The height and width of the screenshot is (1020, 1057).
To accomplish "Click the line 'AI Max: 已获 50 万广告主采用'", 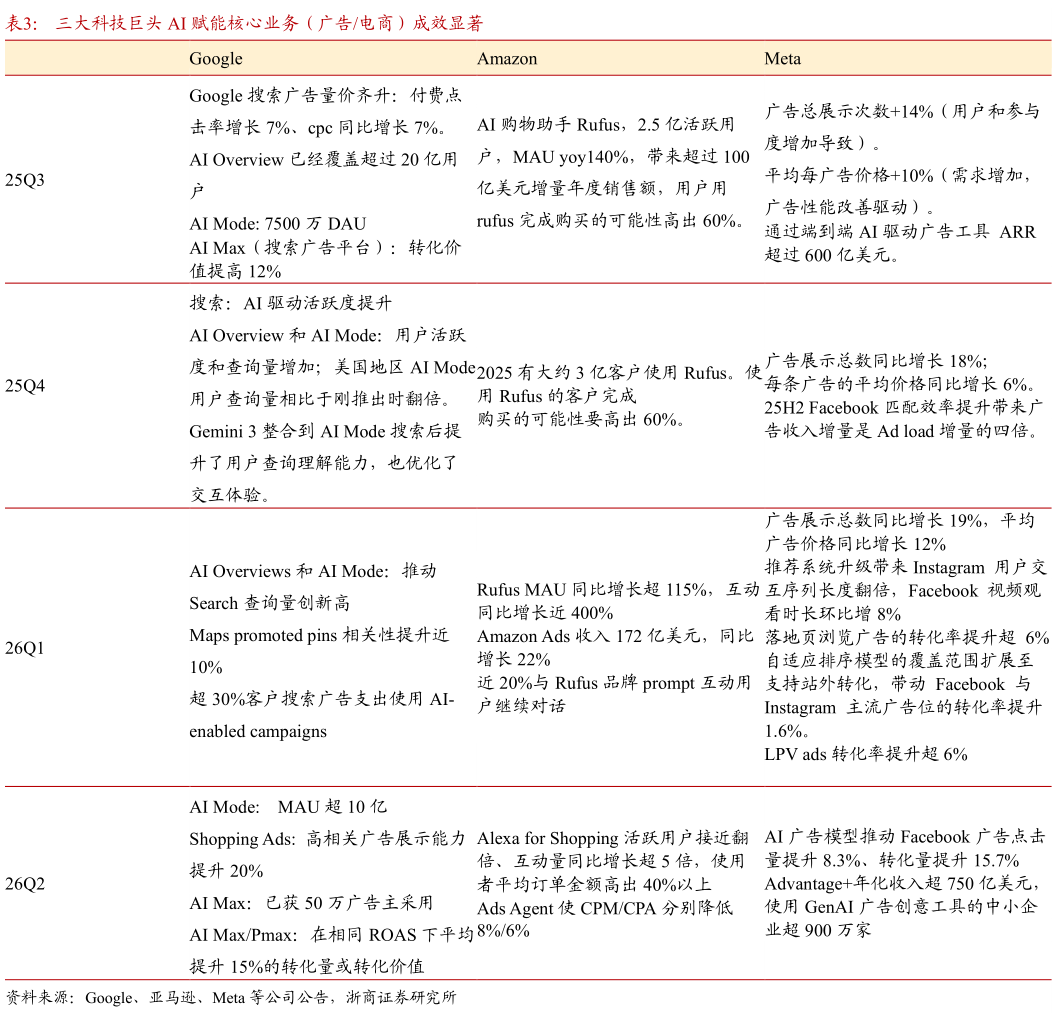I will pyautogui.click(x=311, y=903).
